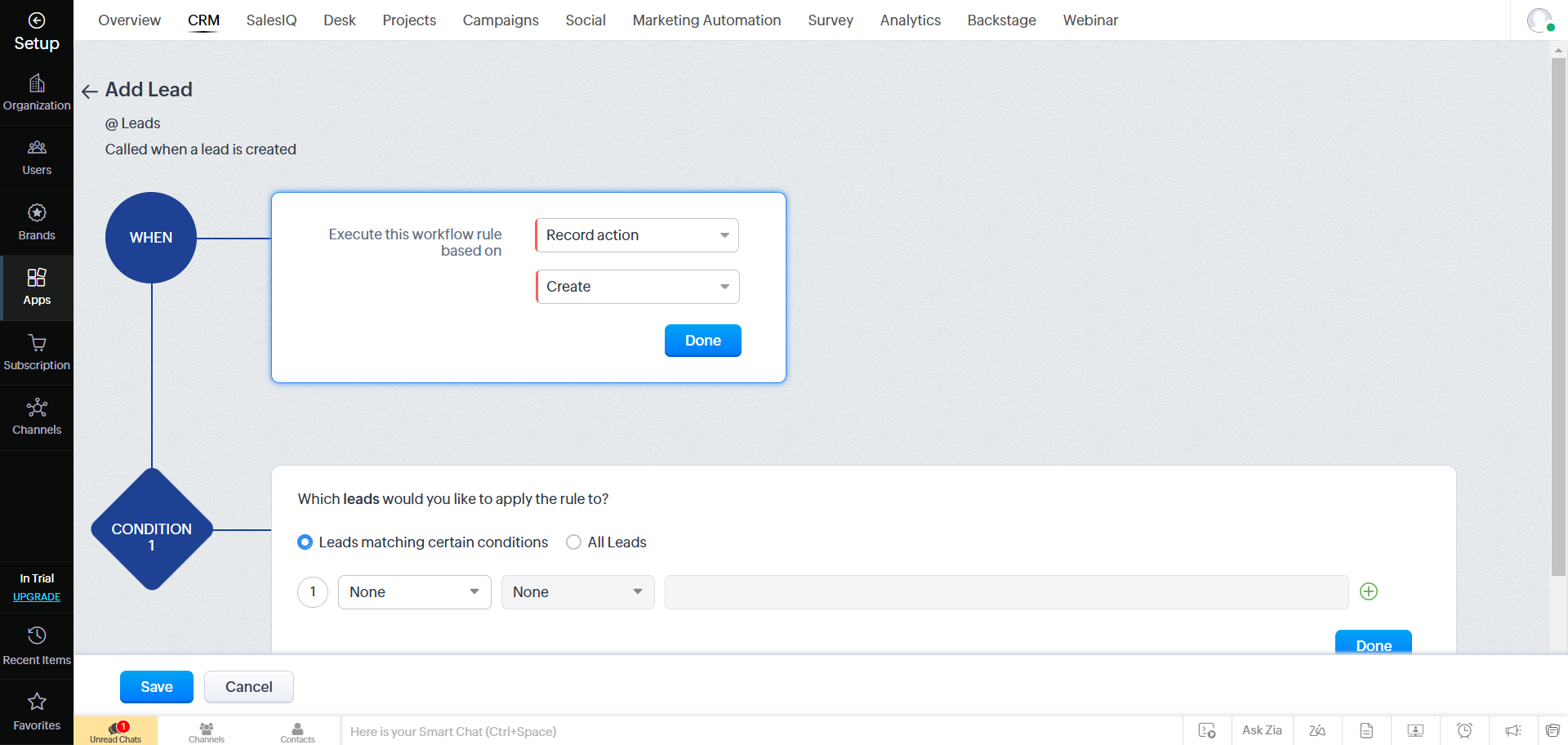Switch to the Campaigns tab
1568x745 pixels.
click(x=501, y=20)
